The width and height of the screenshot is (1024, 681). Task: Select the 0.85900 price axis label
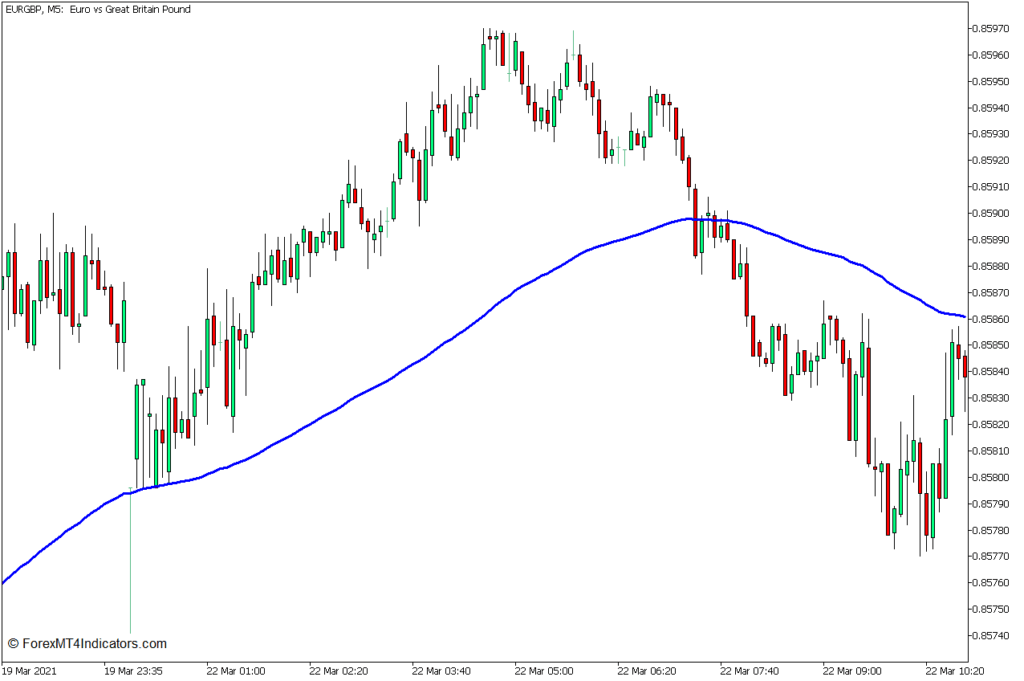tap(990, 213)
